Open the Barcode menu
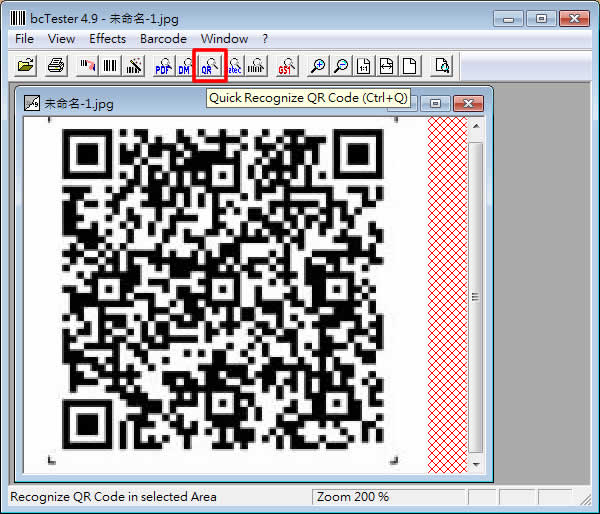This screenshot has width=600, height=514. pos(163,39)
